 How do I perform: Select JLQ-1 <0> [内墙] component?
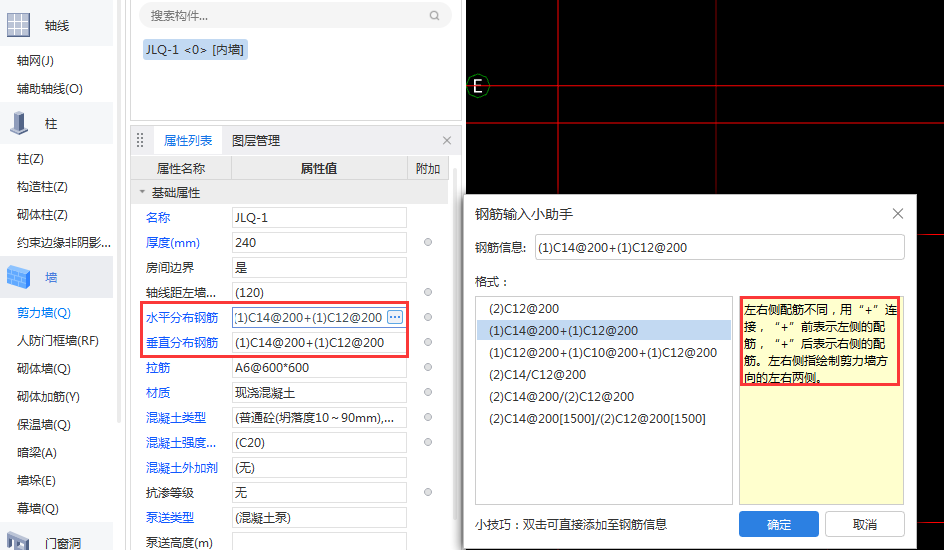(x=195, y=49)
